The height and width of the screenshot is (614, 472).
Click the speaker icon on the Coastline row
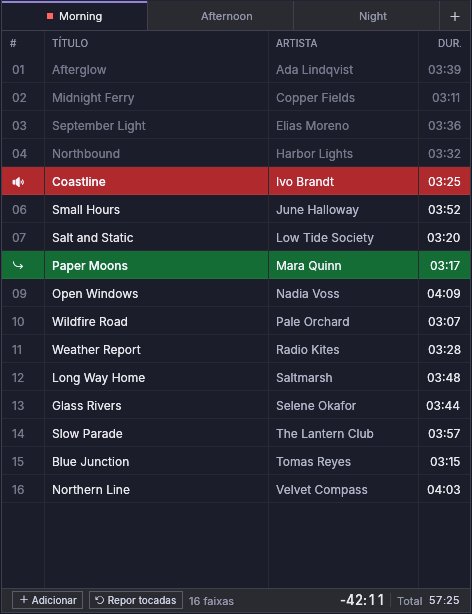pos(18,182)
